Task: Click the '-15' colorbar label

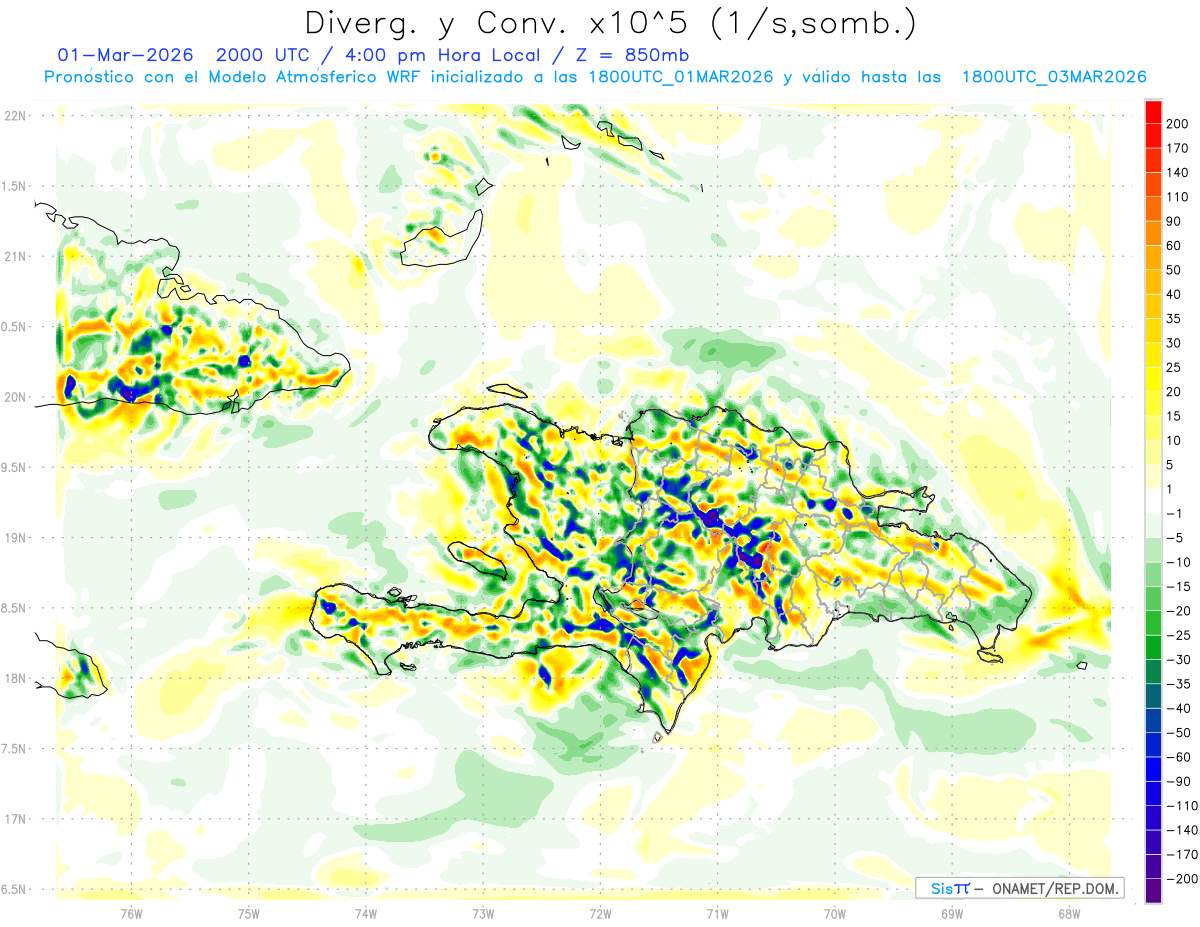Action: (x=1178, y=587)
